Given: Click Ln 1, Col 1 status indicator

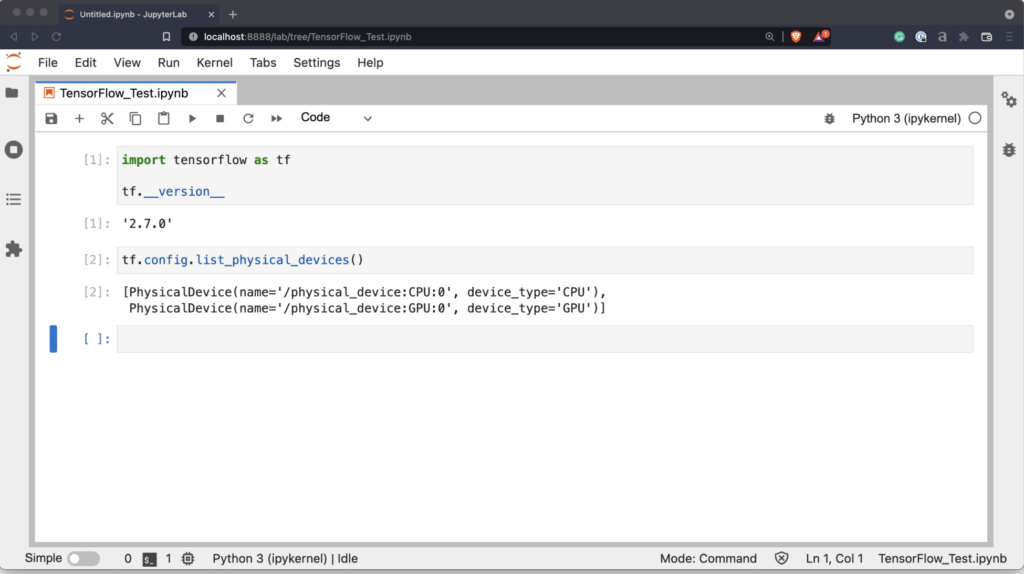Looking at the screenshot, I should (834, 559).
